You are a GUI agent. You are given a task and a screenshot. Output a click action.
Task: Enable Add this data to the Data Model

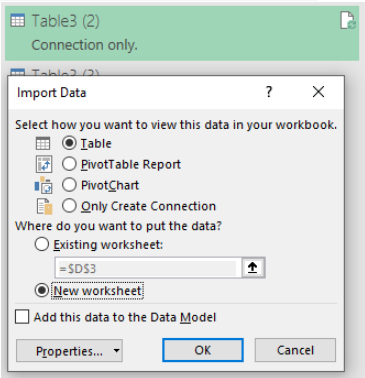coord(22,317)
